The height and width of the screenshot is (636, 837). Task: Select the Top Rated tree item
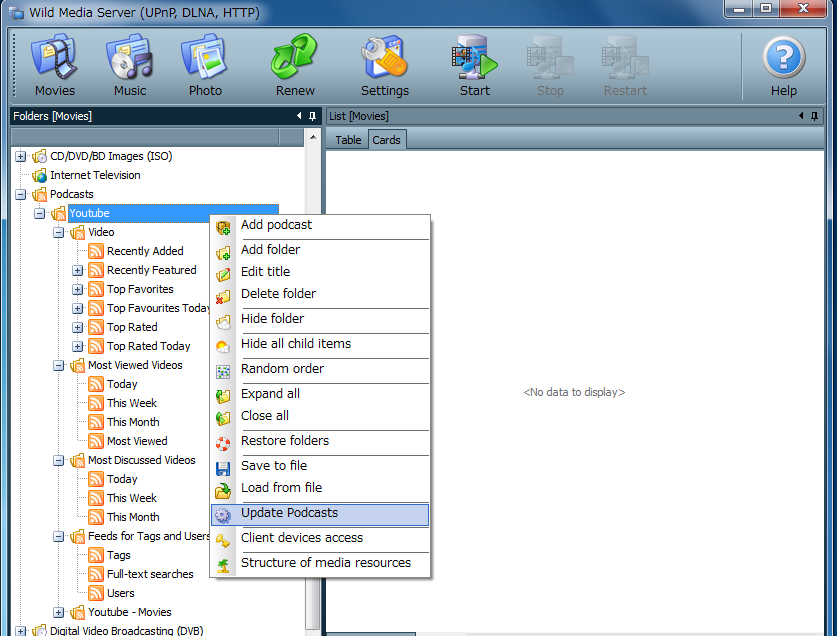[x=132, y=327]
